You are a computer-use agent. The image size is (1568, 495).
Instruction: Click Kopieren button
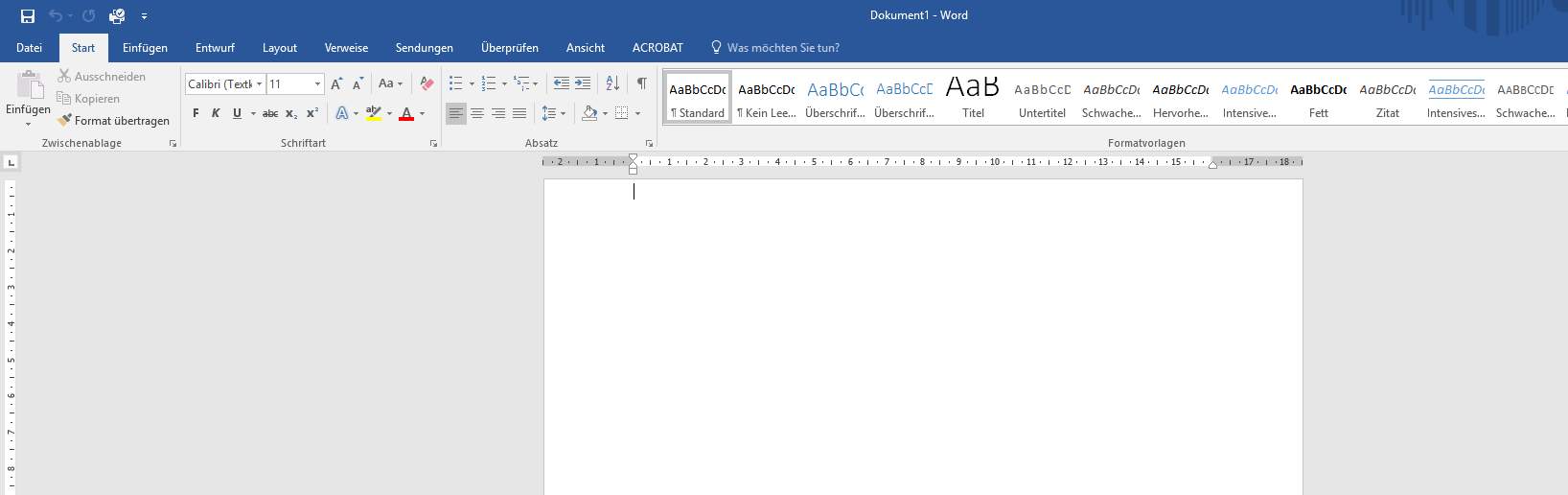[x=88, y=99]
